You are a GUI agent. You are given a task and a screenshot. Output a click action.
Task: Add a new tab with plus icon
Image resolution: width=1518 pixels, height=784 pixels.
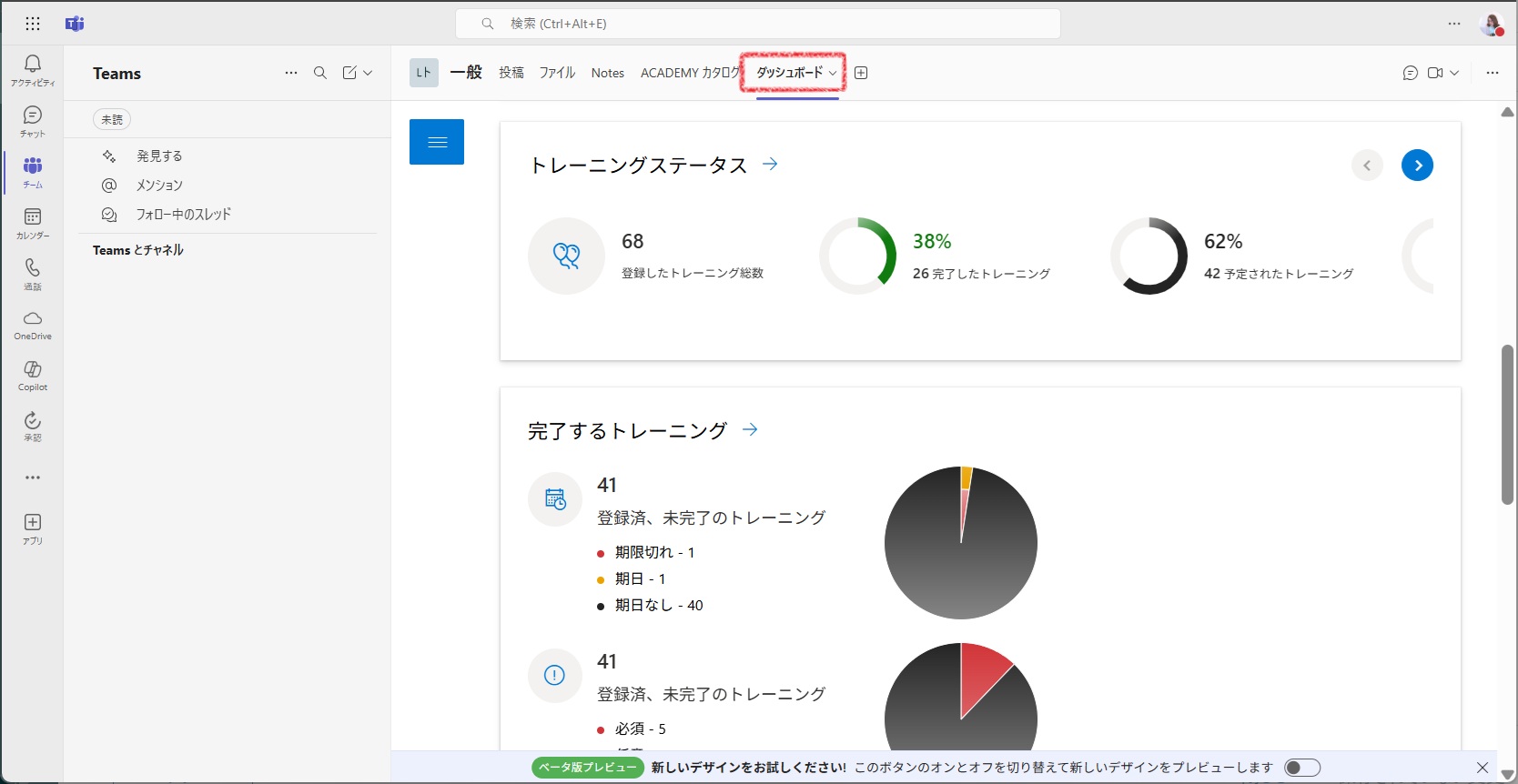point(861,73)
